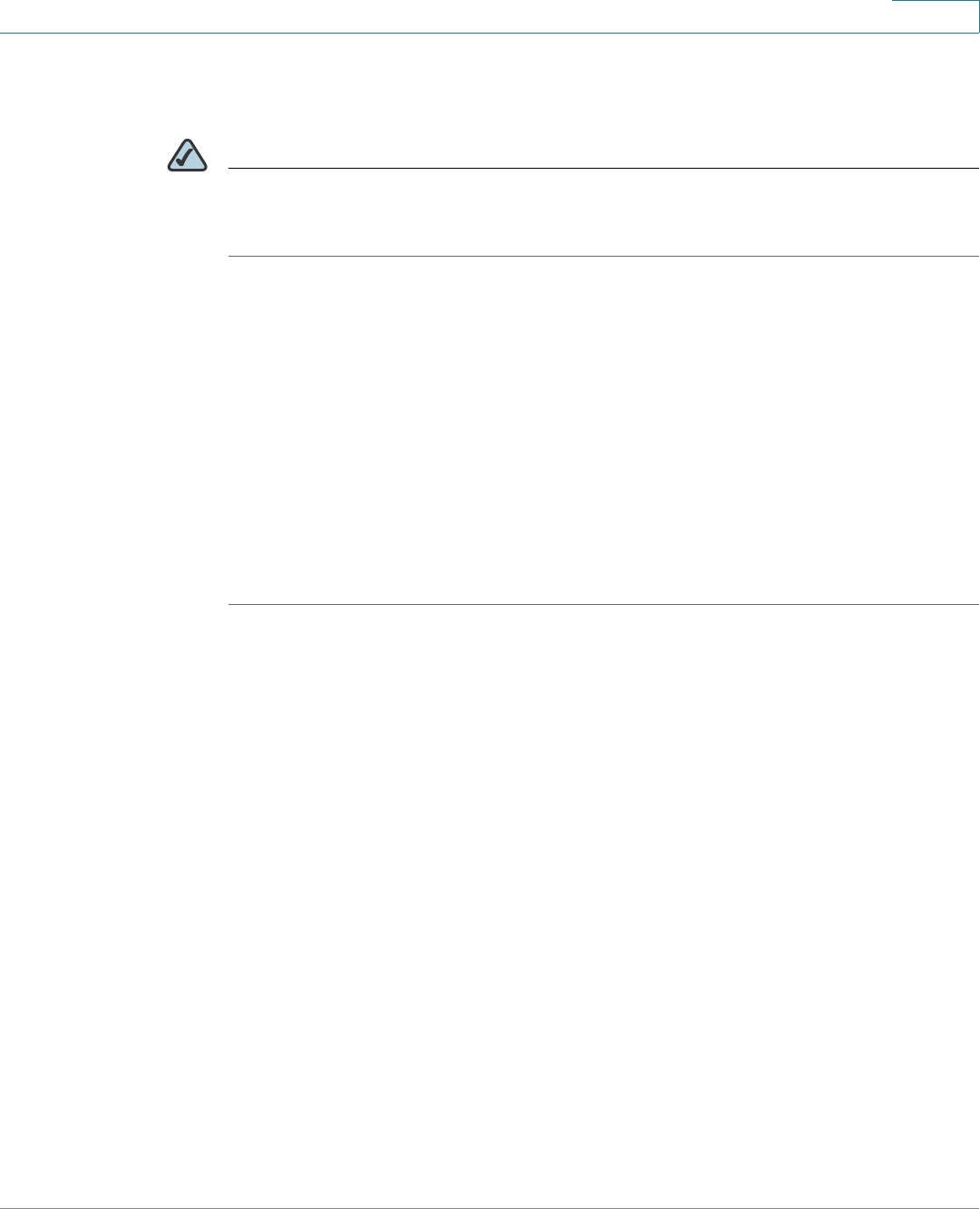Image resolution: width=980 pixels, height=1209 pixels.
Task: Click the dark rule beside the note icon
Action: pos(603,168)
